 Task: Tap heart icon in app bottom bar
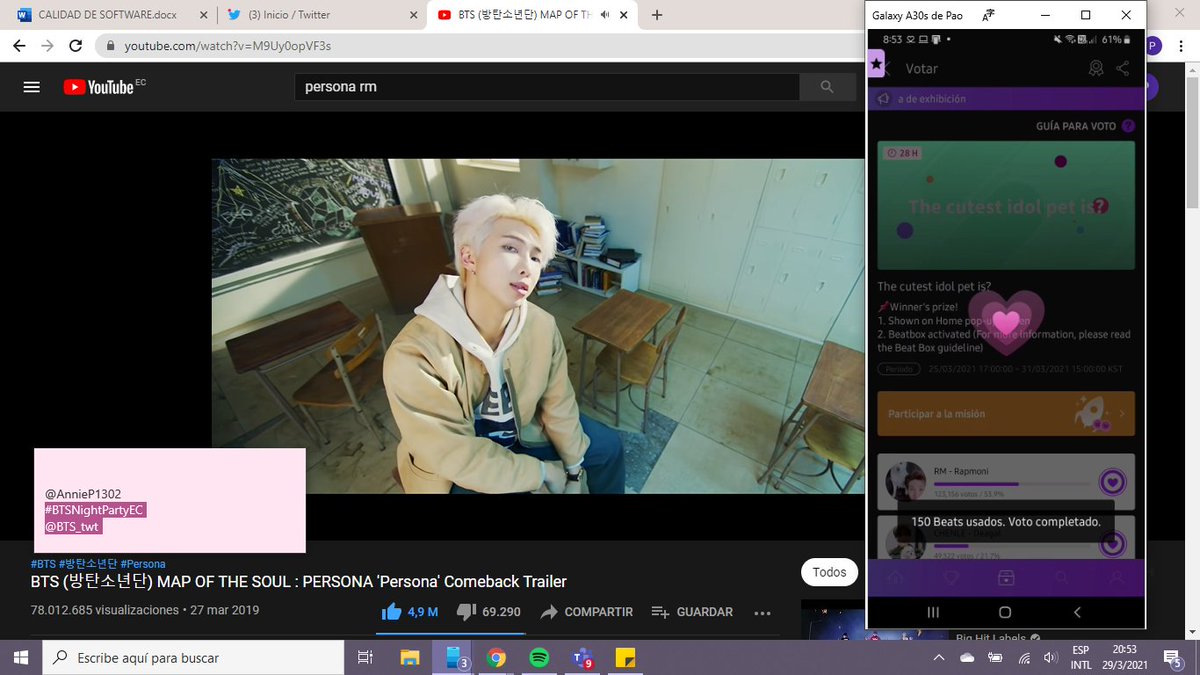pos(951,578)
